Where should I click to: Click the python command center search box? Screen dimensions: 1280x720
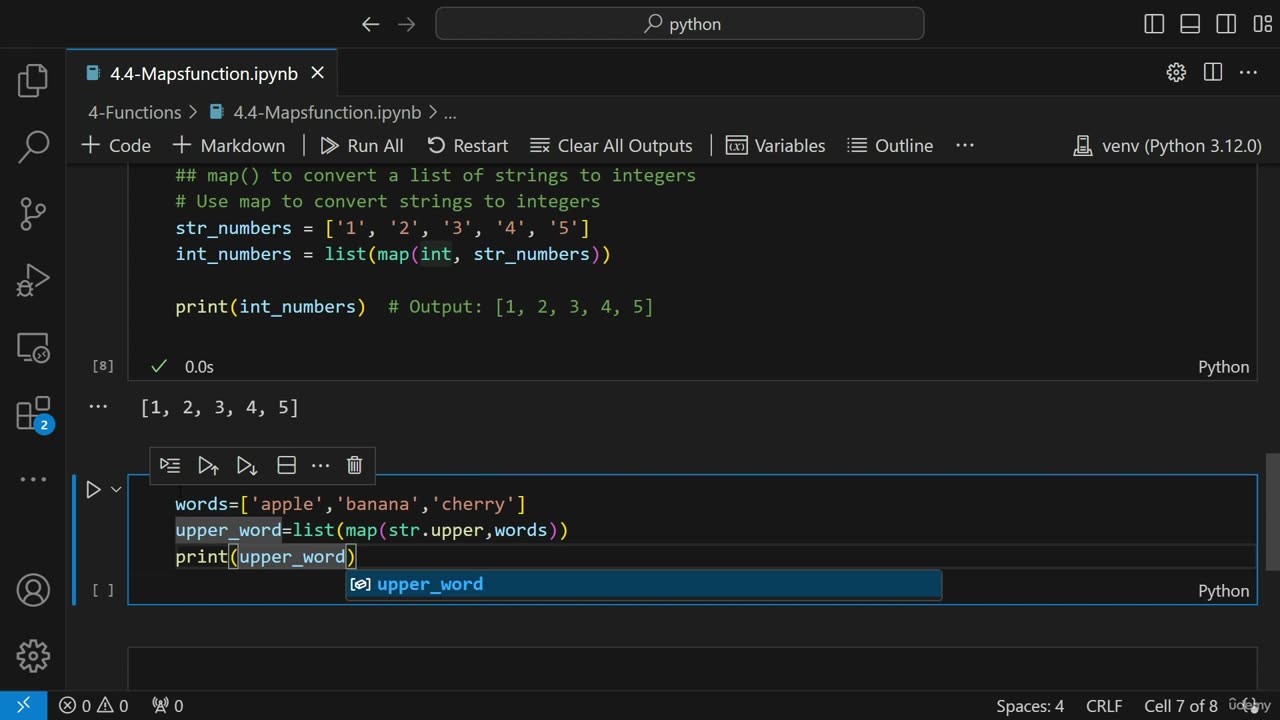[x=680, y=24]
